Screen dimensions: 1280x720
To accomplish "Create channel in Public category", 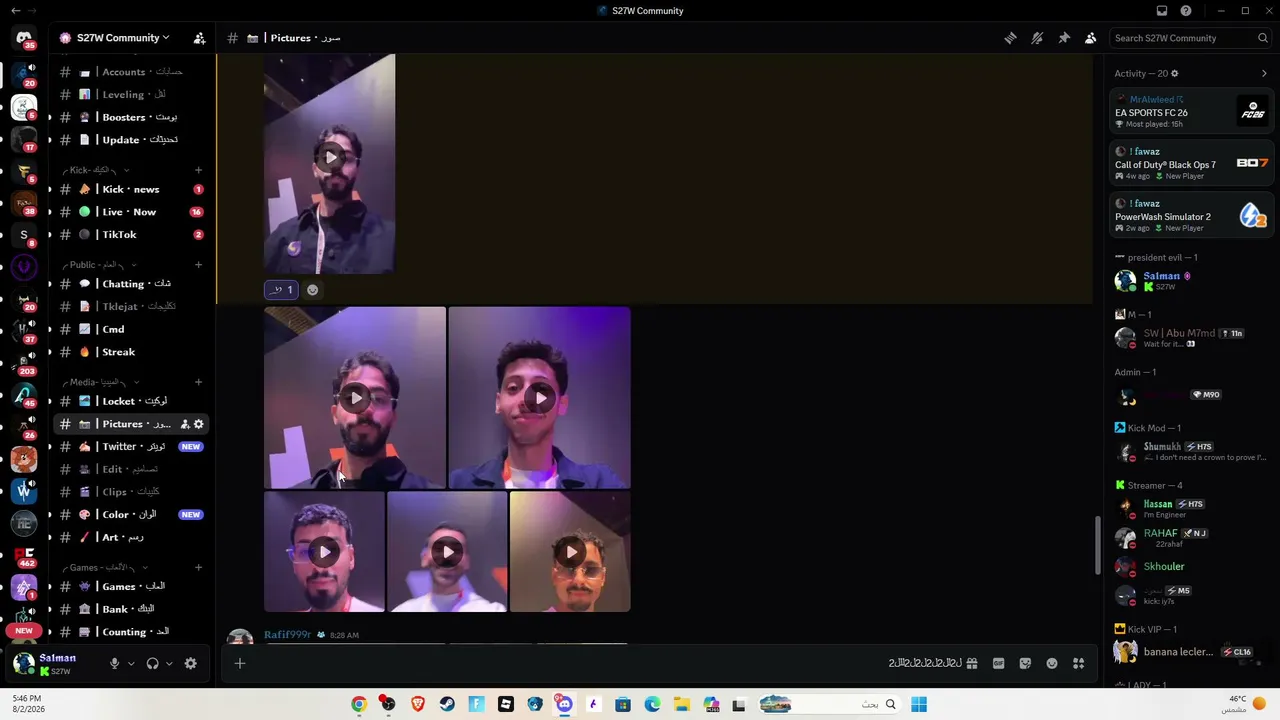I will pos(198,265).
